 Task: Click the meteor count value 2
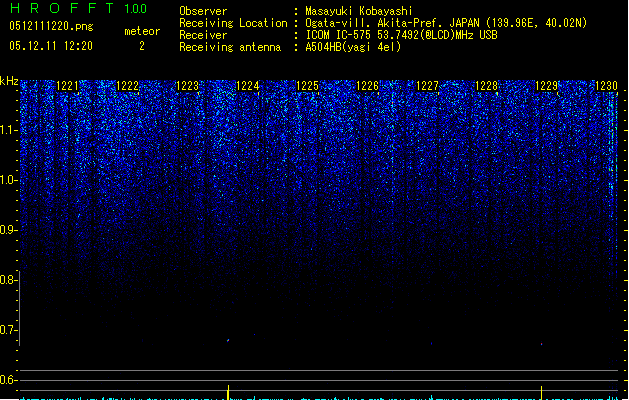coord(142,46)
